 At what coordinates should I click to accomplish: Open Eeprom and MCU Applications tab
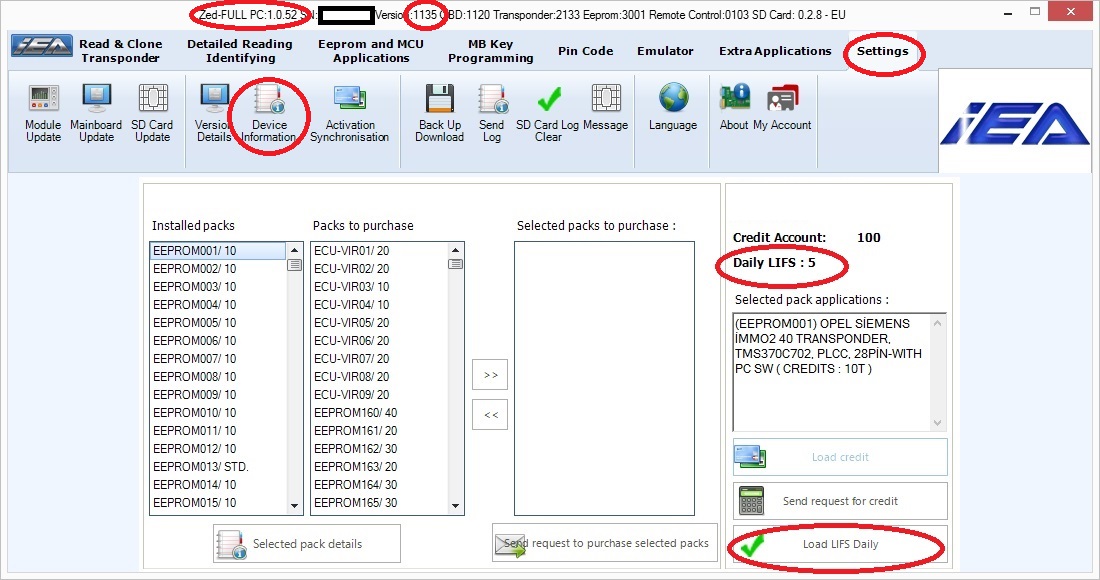[x=371, y=50]
